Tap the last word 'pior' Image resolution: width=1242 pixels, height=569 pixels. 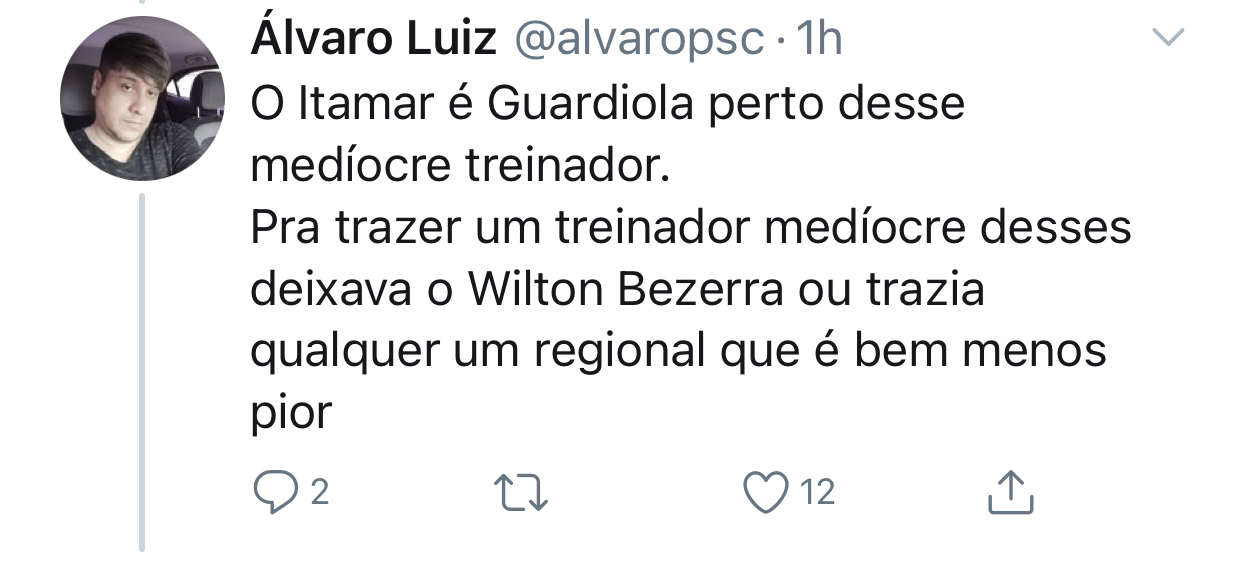coord(290,414)
